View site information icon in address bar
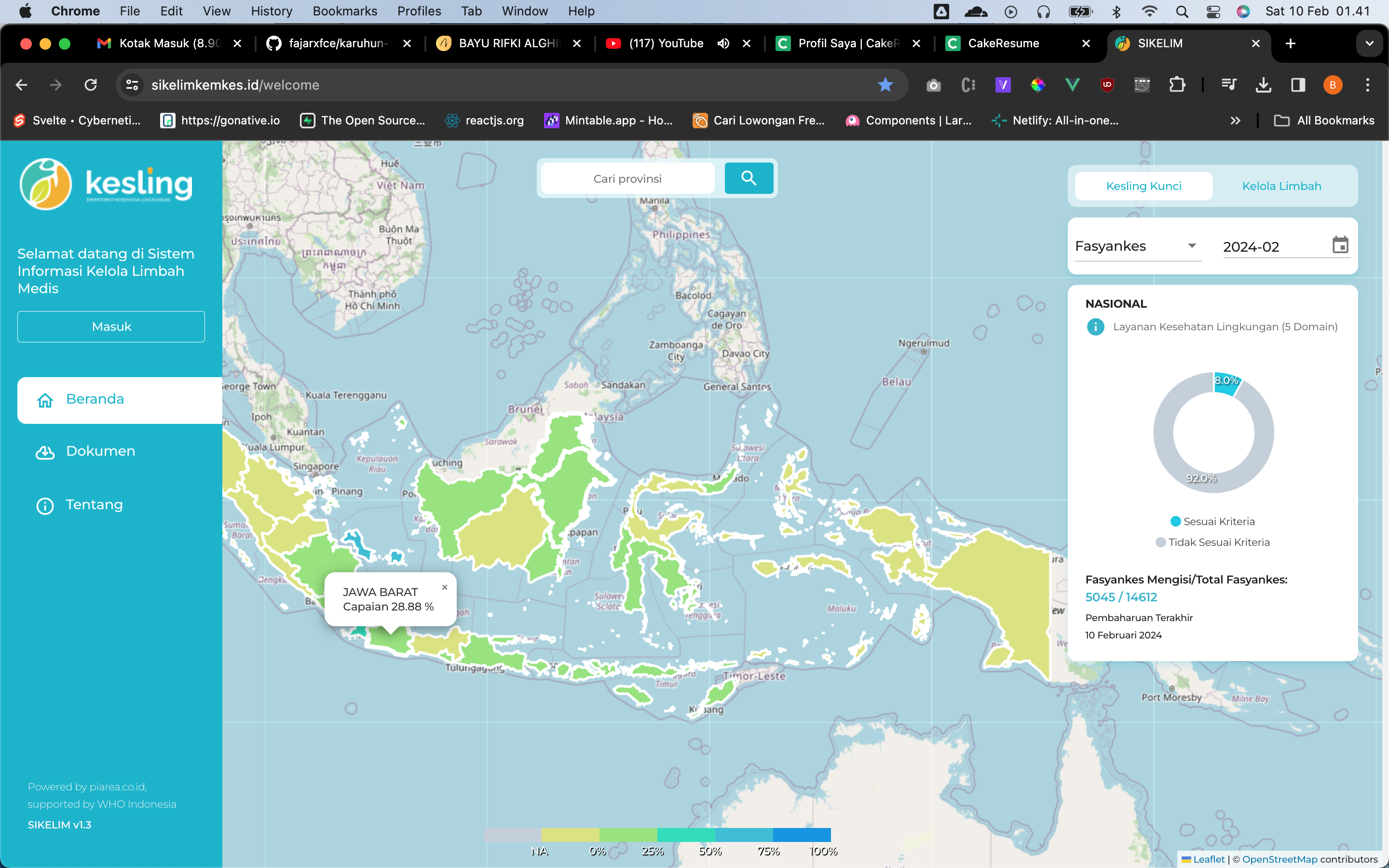This screenshot has width=1389, height=868. point(132,85)
